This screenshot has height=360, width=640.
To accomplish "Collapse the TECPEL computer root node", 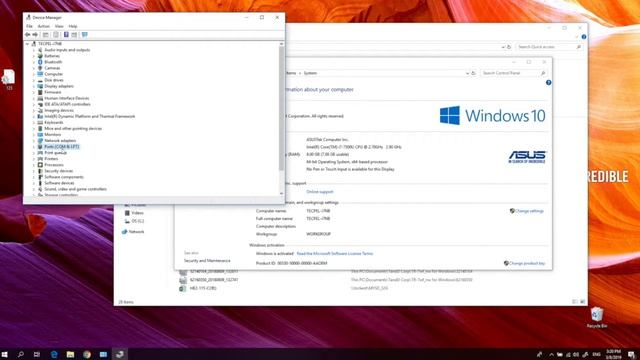I will tap(28, 44).
